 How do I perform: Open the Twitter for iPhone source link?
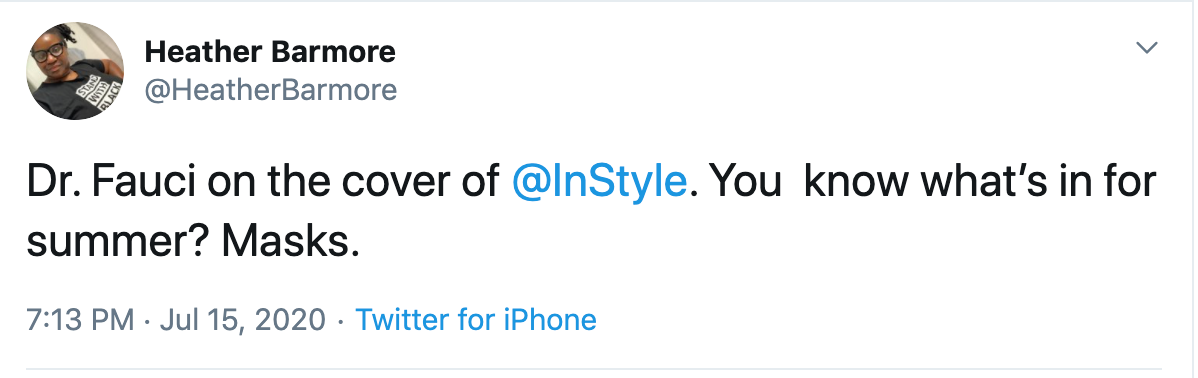[476, 318]
